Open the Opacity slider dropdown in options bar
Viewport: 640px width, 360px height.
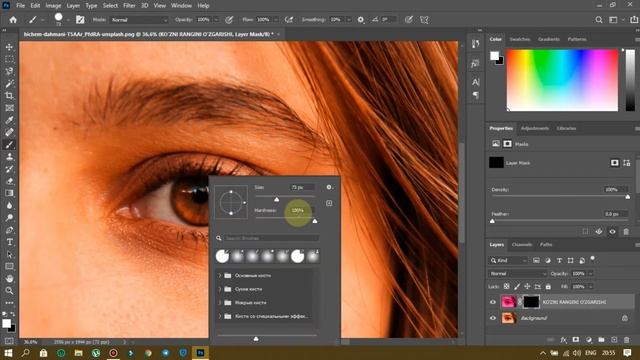216,20
